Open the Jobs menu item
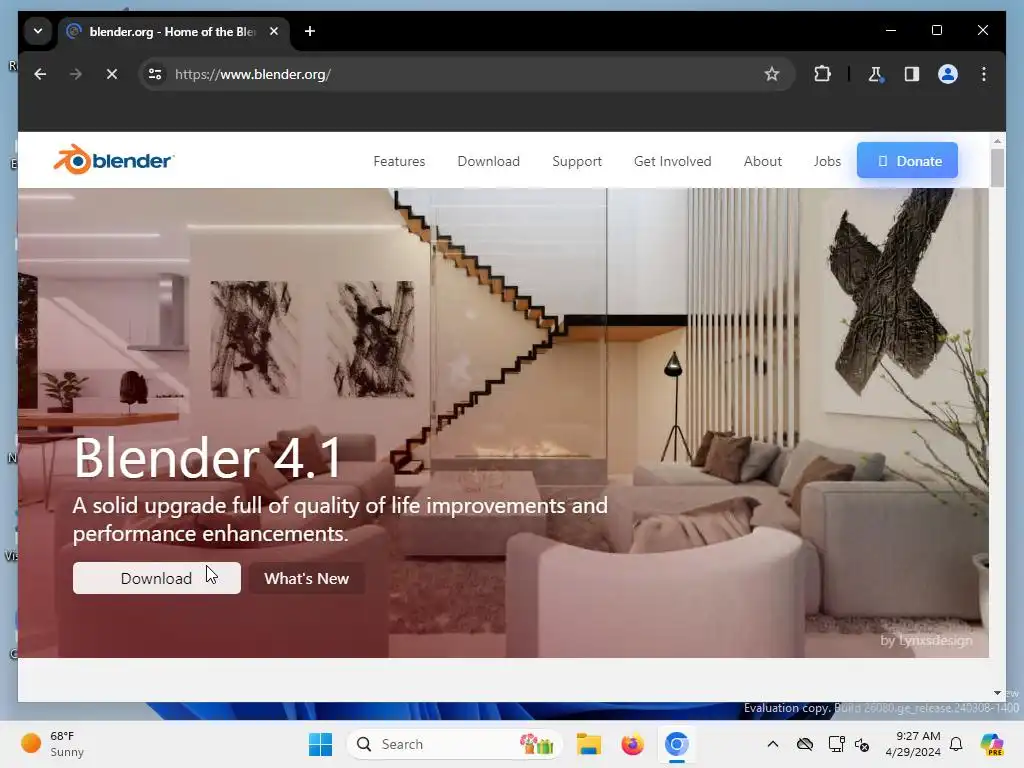 [827, 161]
